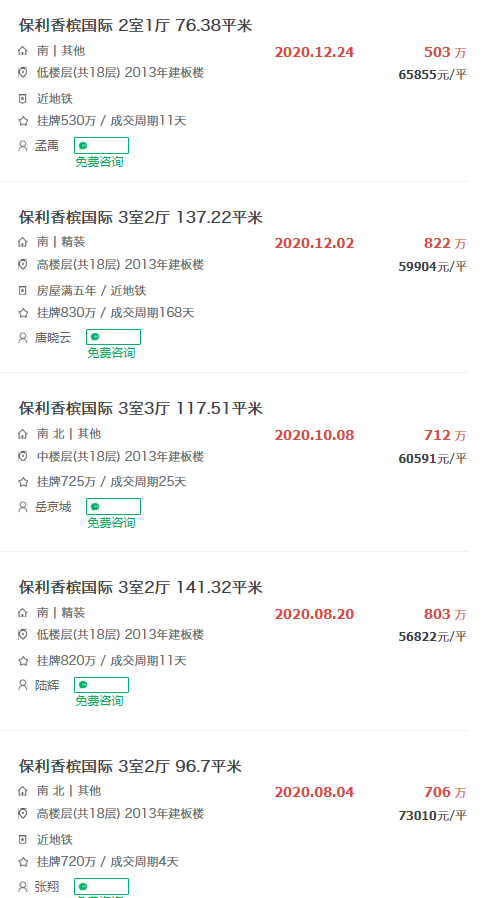Click the shield icon beside 房屋满五年 / 近地铁
Image resolution: width=486 pixels, height=898 pixels.
click(23, 291)
